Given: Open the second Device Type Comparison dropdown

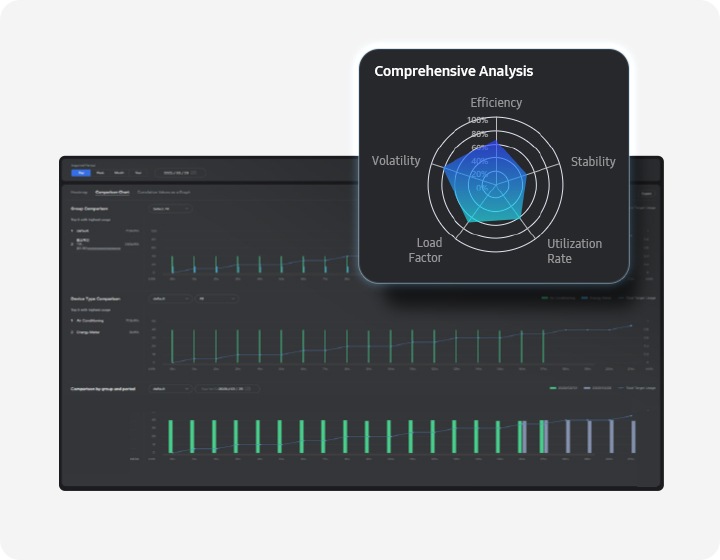Looking at the screenshot, I should pos(215,298).
